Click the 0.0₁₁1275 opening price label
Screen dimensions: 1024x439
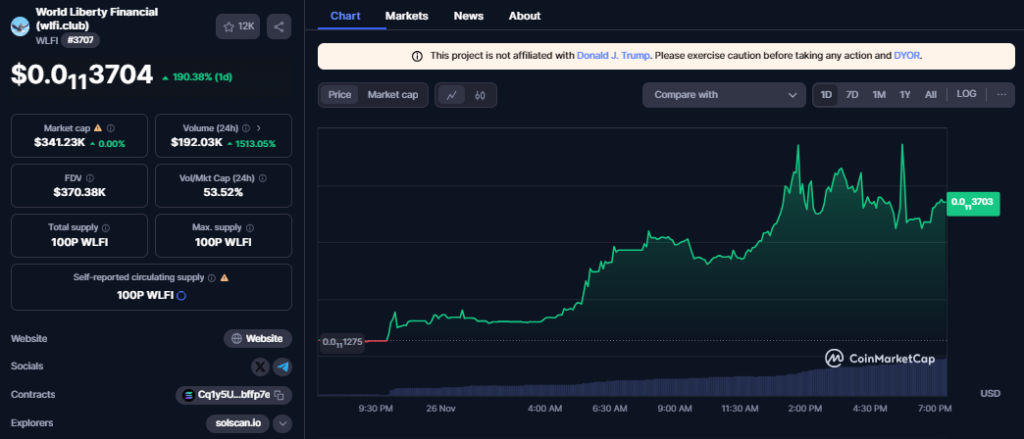(341, 342)
